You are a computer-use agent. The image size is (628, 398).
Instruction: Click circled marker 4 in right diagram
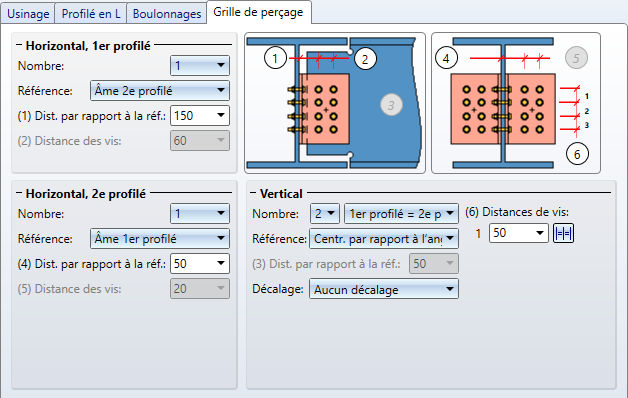click(446, 58)
